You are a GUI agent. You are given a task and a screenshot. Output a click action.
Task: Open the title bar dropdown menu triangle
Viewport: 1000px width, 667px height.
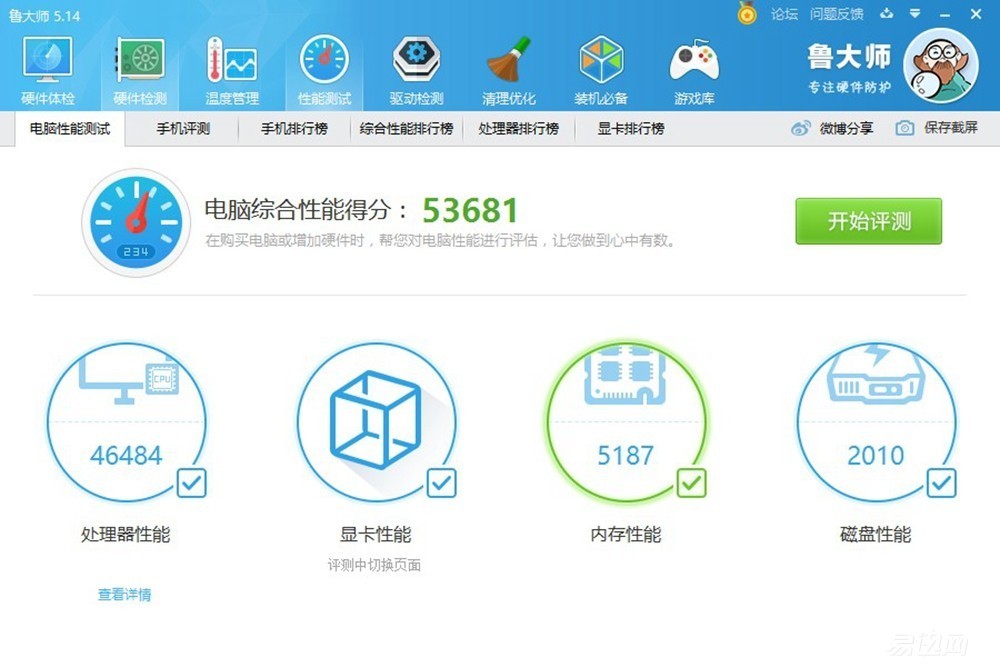[915, 13]
